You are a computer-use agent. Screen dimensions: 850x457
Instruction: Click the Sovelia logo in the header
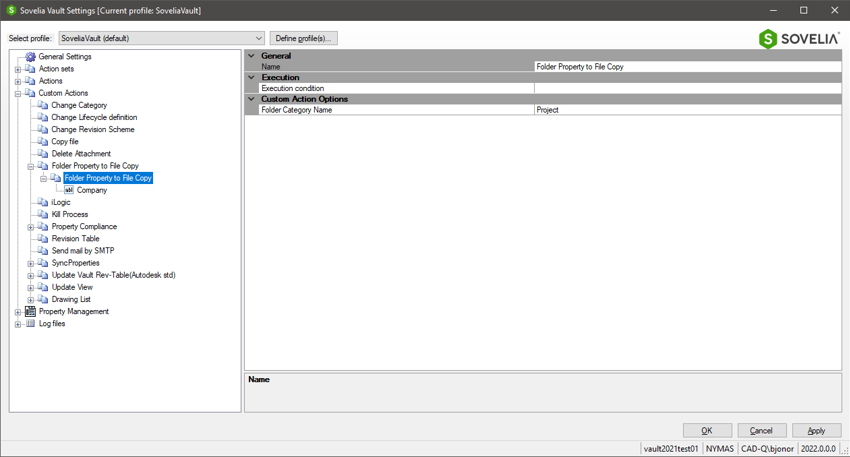tap(799, 39)
